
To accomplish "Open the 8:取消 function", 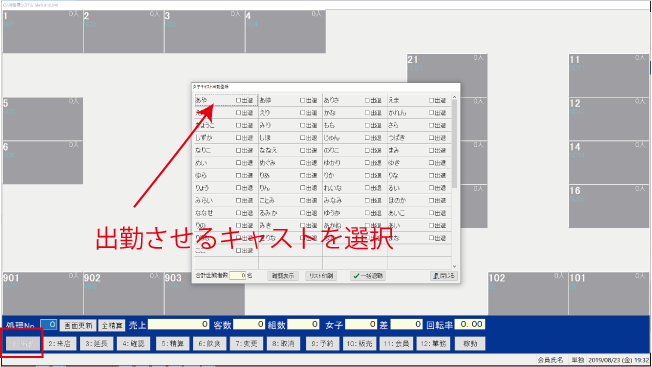I will pyautogui.click(x=283, y=343).
